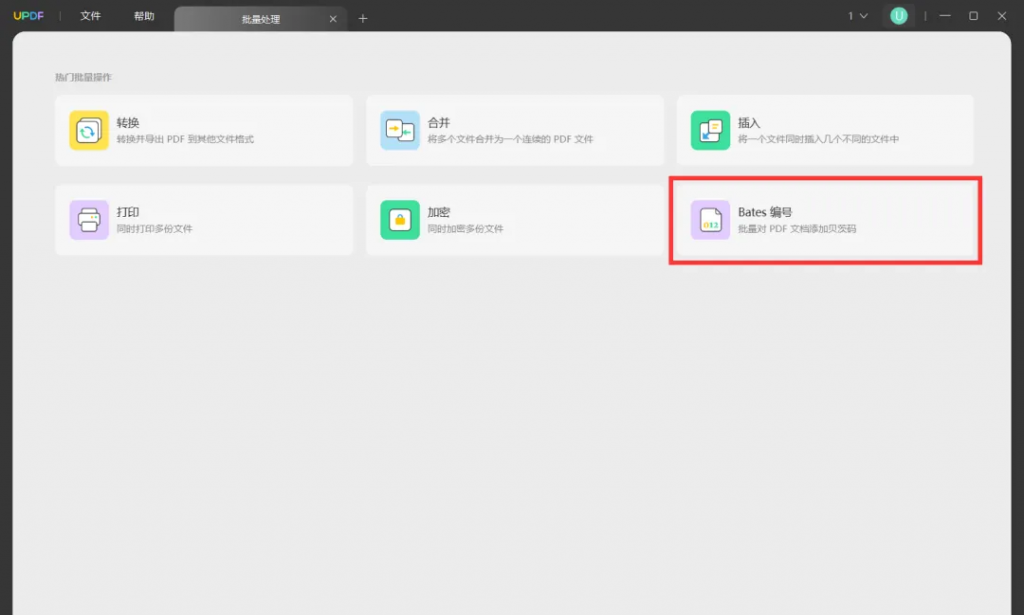Click description 同时加密多份文件

click(x=466, y=229)
